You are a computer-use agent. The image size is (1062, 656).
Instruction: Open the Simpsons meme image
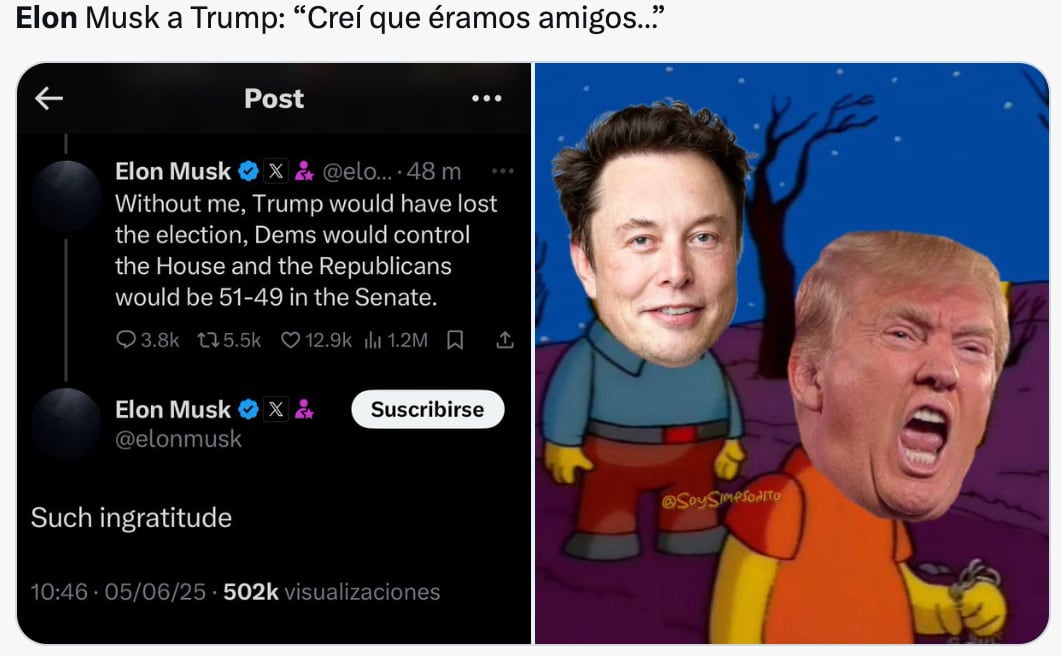[x=792, y=353]
